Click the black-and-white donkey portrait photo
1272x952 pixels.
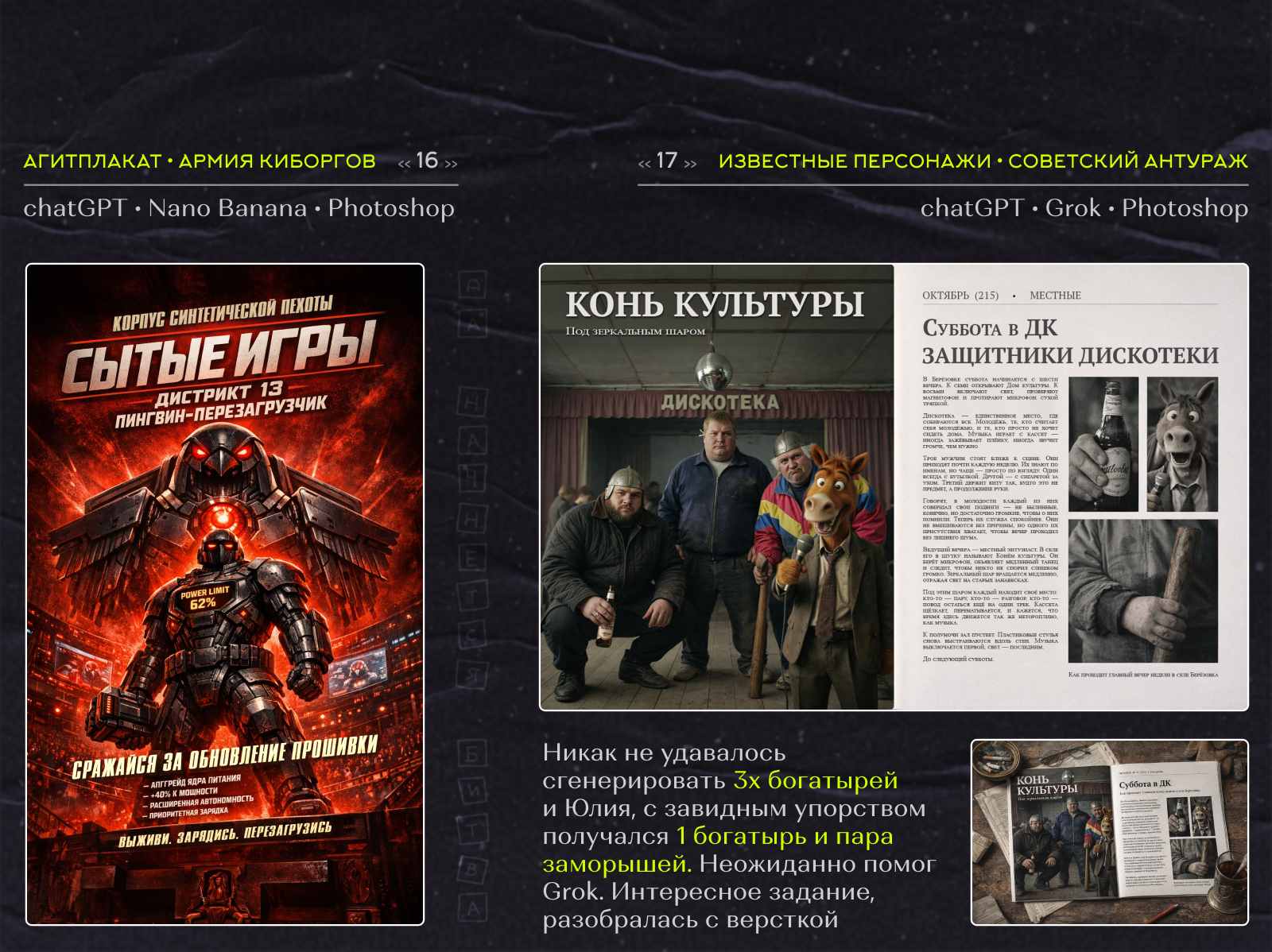pos(1182,444)
